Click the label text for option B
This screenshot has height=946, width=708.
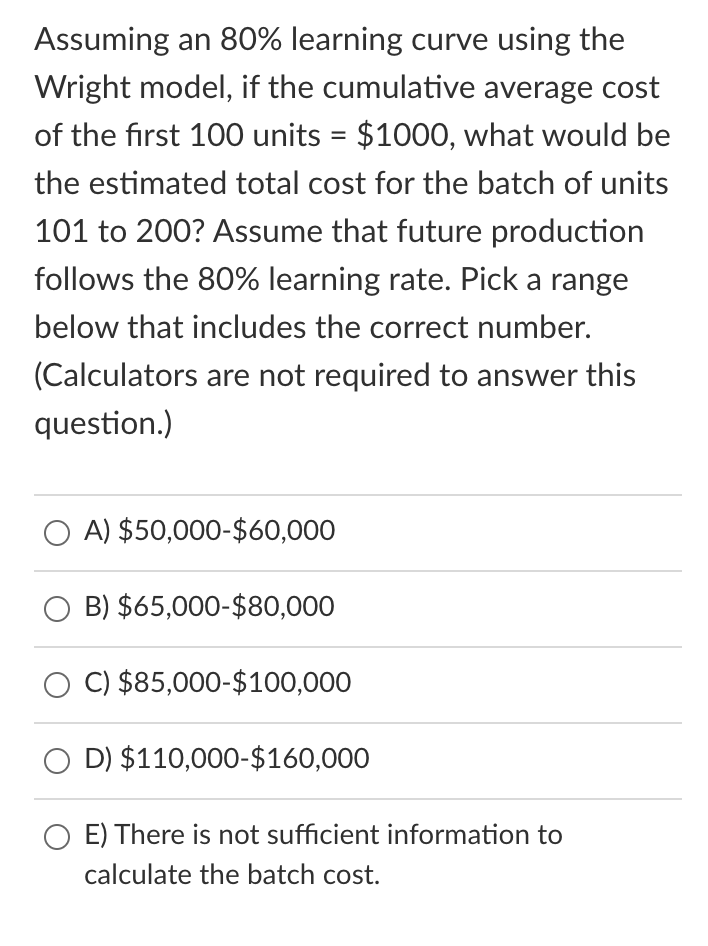click(210, 607)
